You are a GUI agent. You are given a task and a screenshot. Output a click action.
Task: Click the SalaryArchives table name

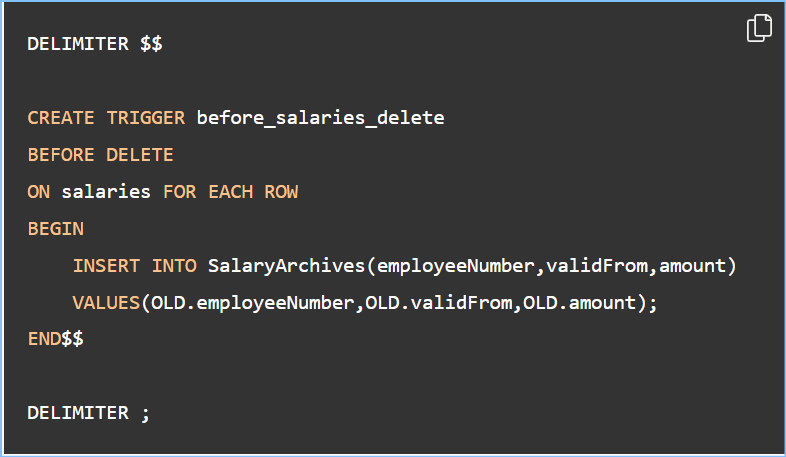tap(286, 266)
